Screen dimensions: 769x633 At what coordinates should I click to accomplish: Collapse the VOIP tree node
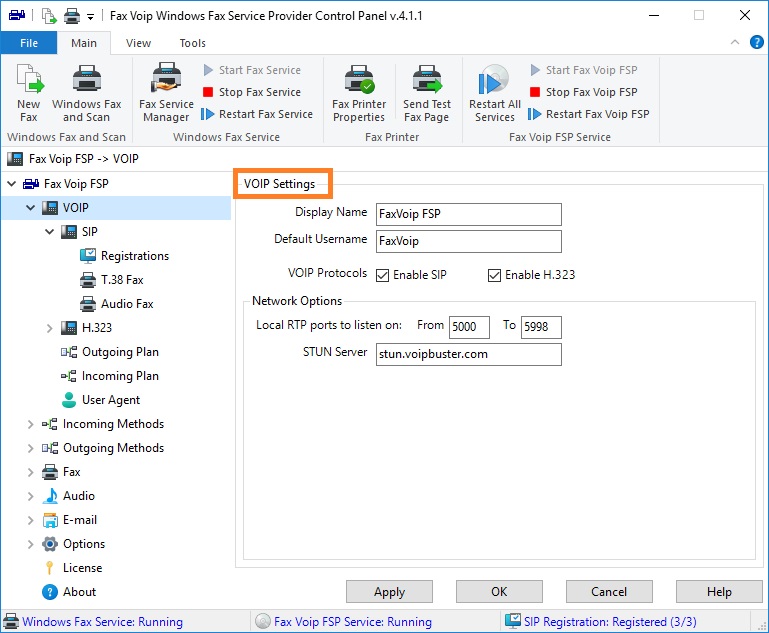[30, 208]
